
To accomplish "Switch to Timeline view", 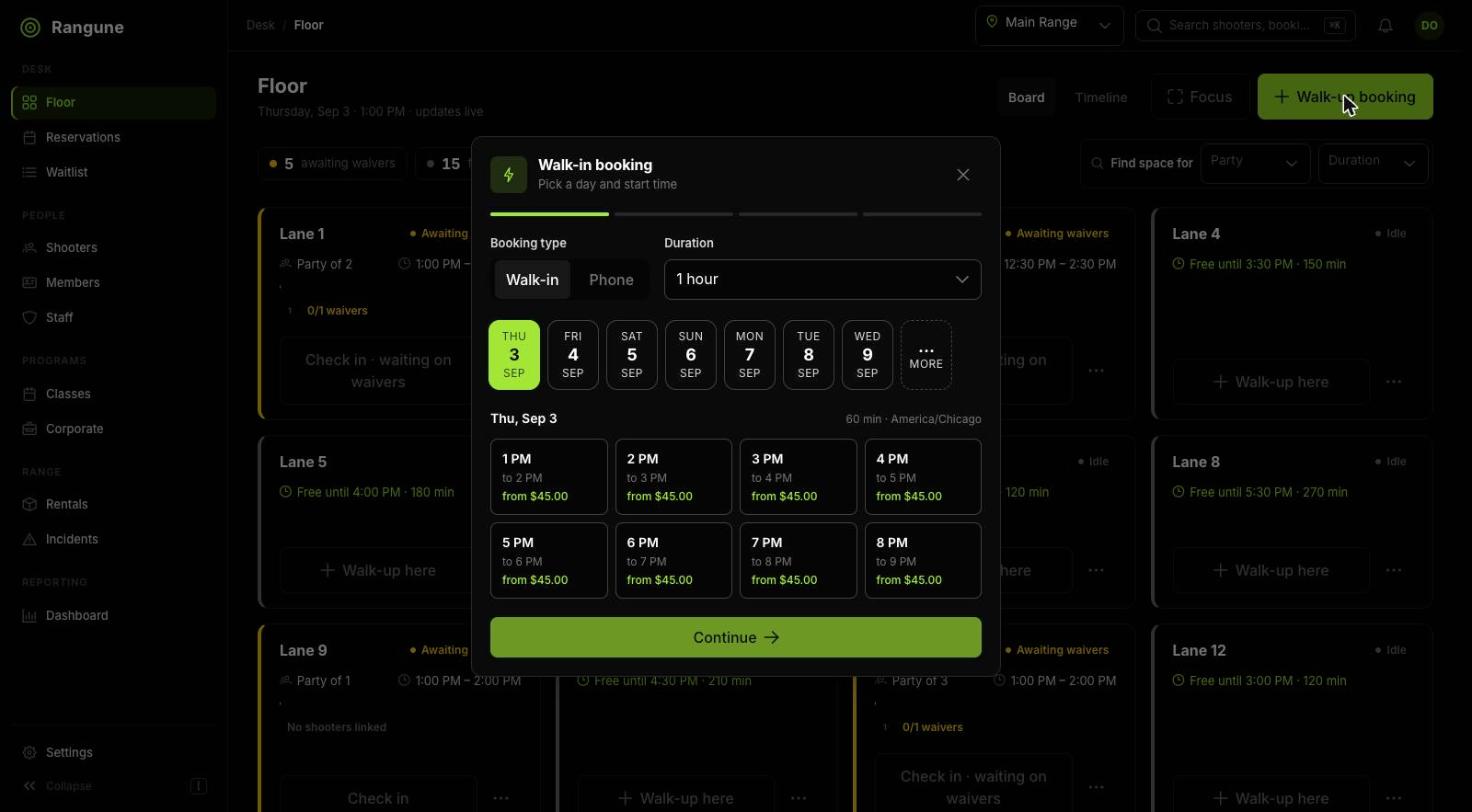I will click(x=1101, y=97).
